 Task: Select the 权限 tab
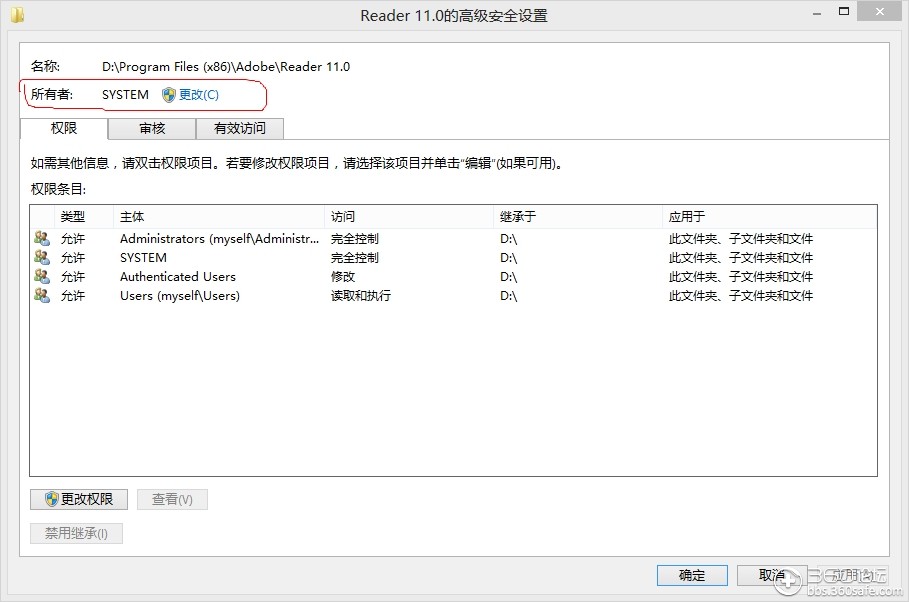63,128
